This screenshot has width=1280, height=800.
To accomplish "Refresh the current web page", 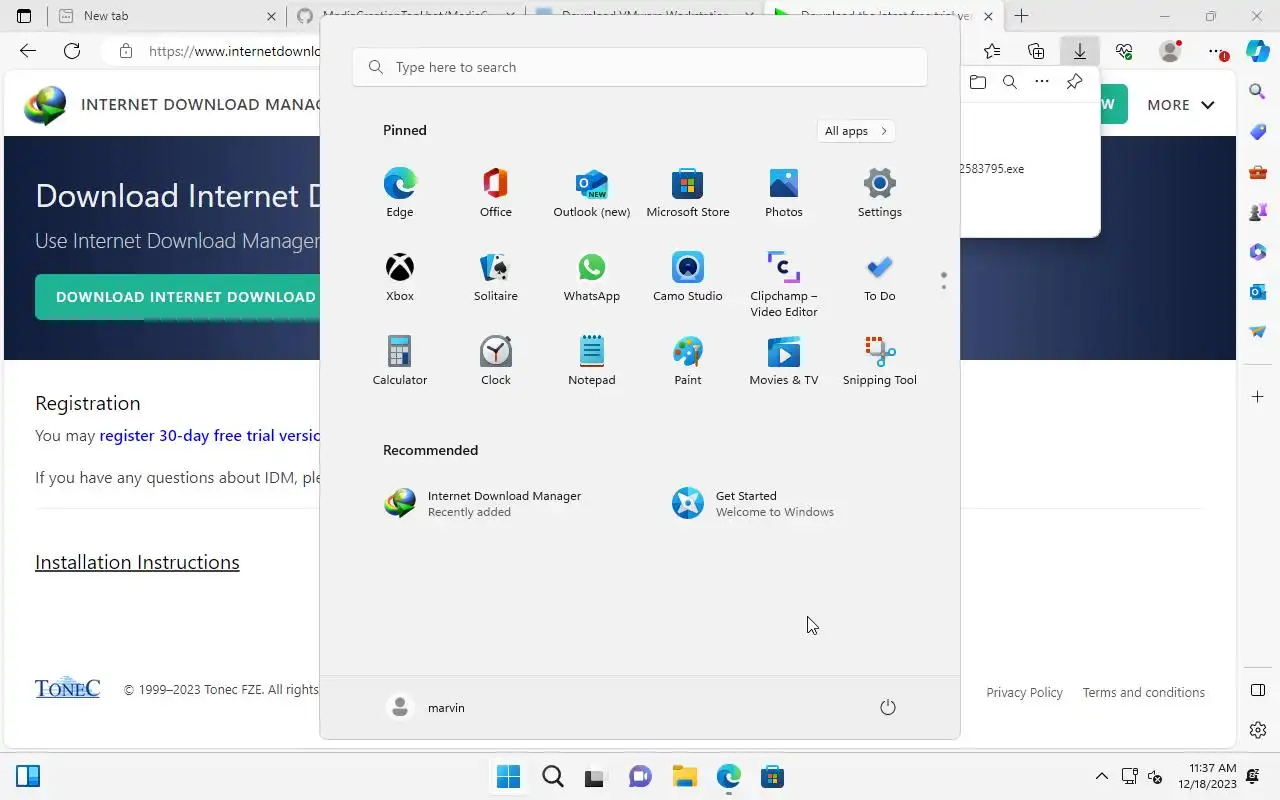I will (72, 51).
